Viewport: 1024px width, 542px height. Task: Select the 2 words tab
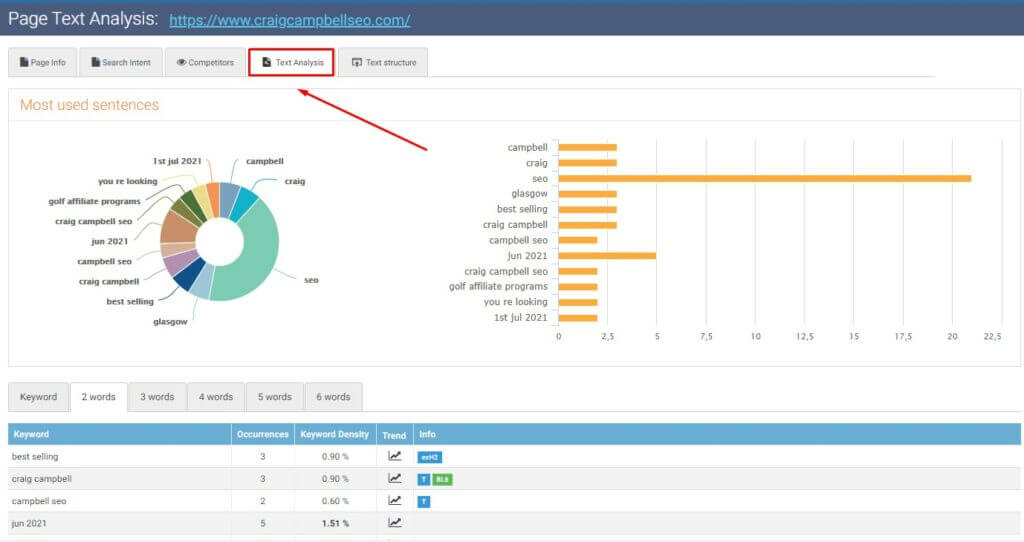tap(99, 396)
